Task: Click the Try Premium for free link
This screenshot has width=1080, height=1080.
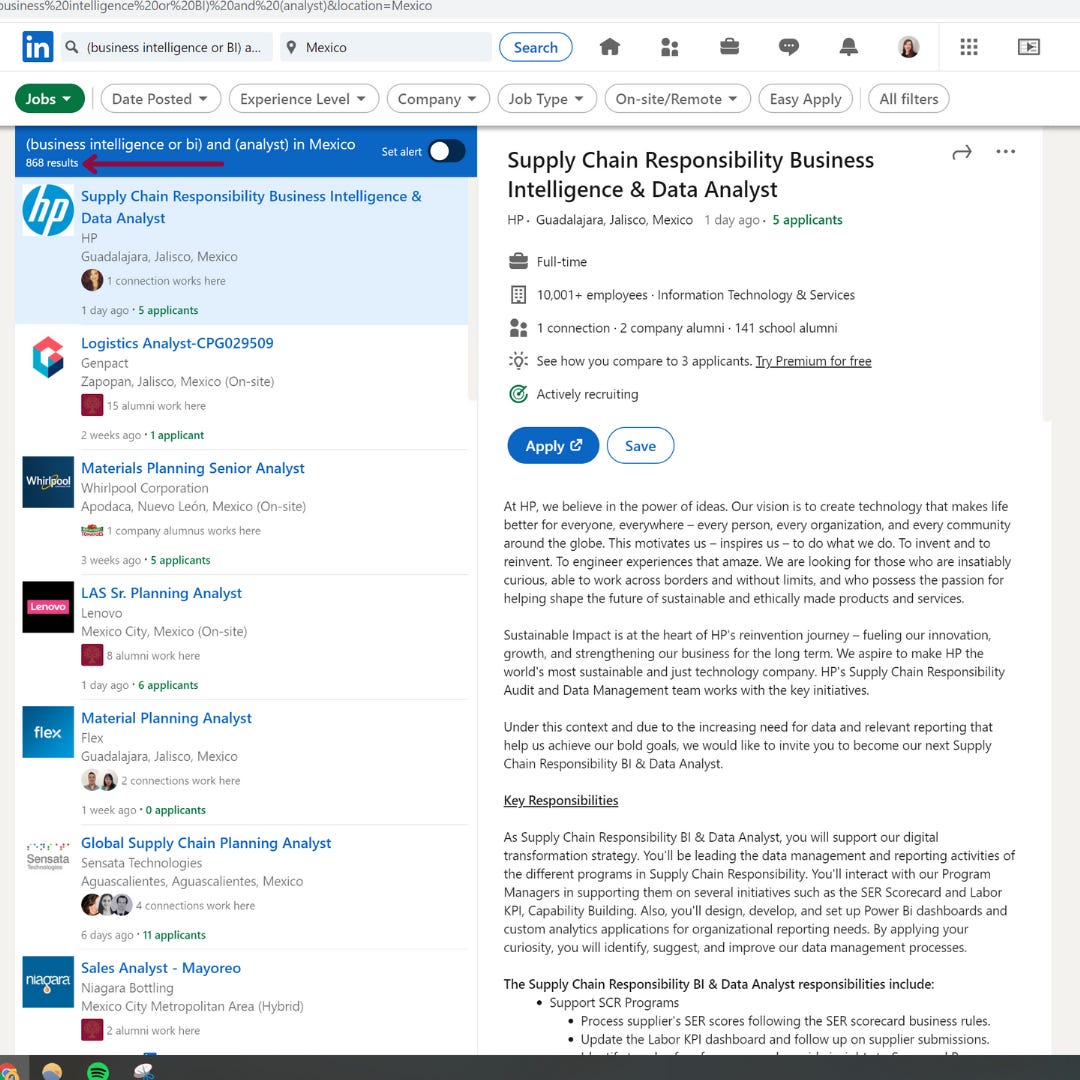Action: (x=813, y=361)
